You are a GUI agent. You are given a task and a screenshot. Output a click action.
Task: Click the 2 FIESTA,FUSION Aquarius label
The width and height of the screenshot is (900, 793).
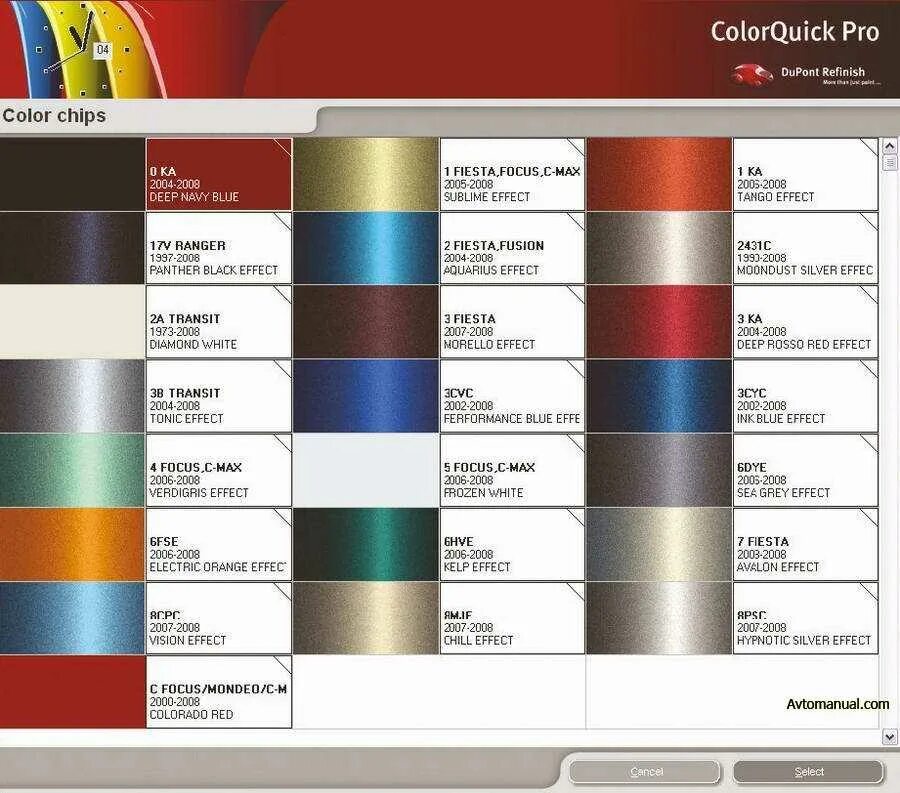pos(513,248)
